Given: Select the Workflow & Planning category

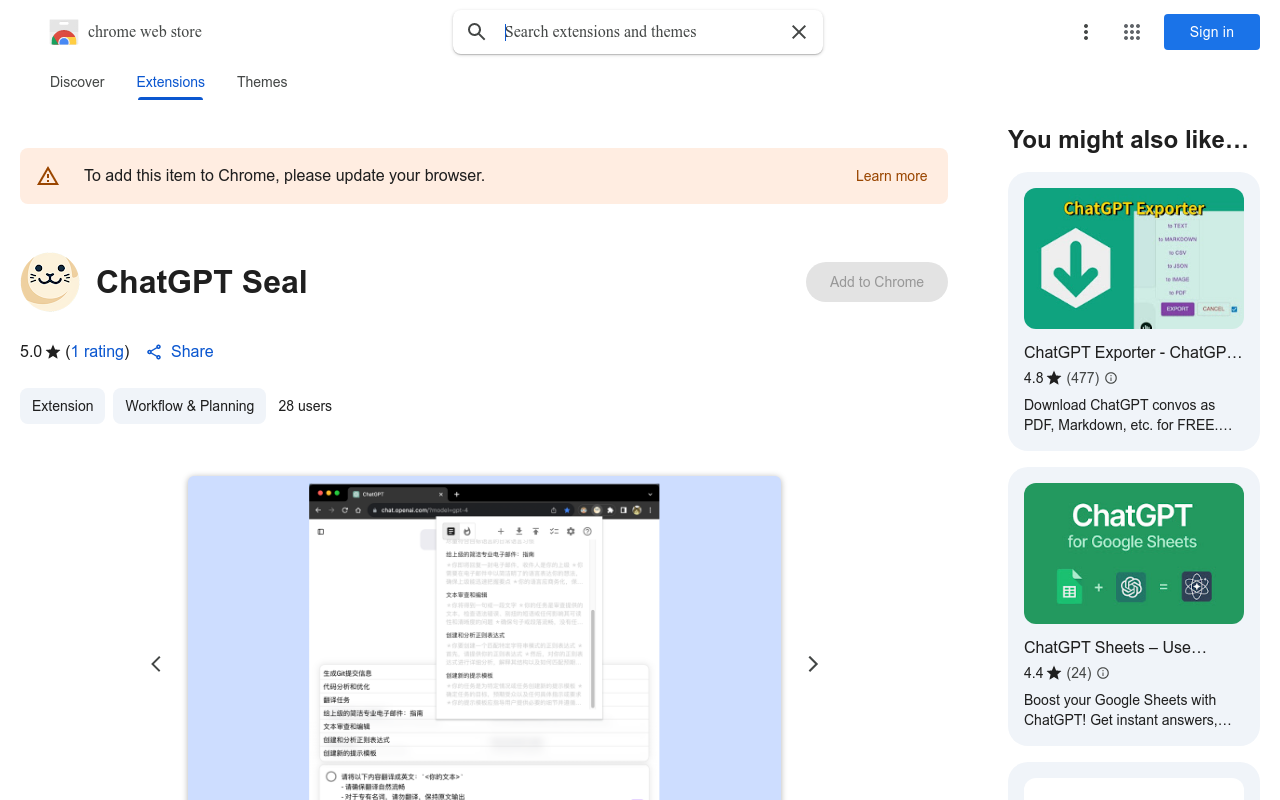Looking at the screenshot, I should click(x=189, y=406).
